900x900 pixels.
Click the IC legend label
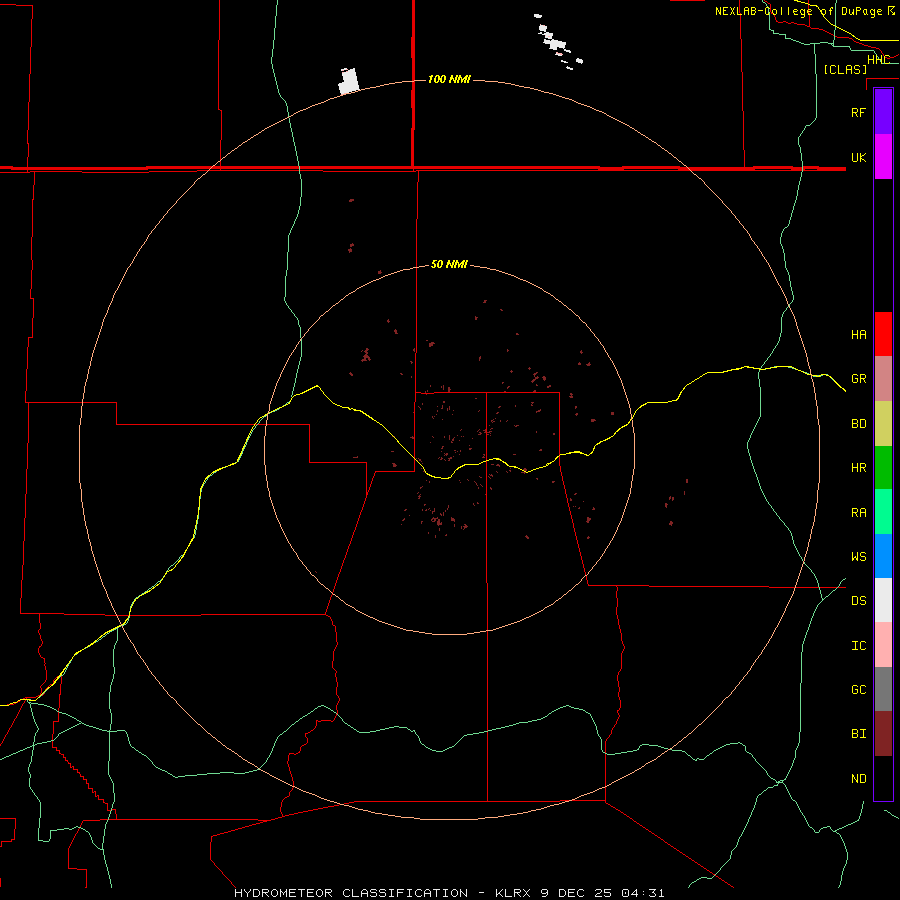tap(858, 646)
